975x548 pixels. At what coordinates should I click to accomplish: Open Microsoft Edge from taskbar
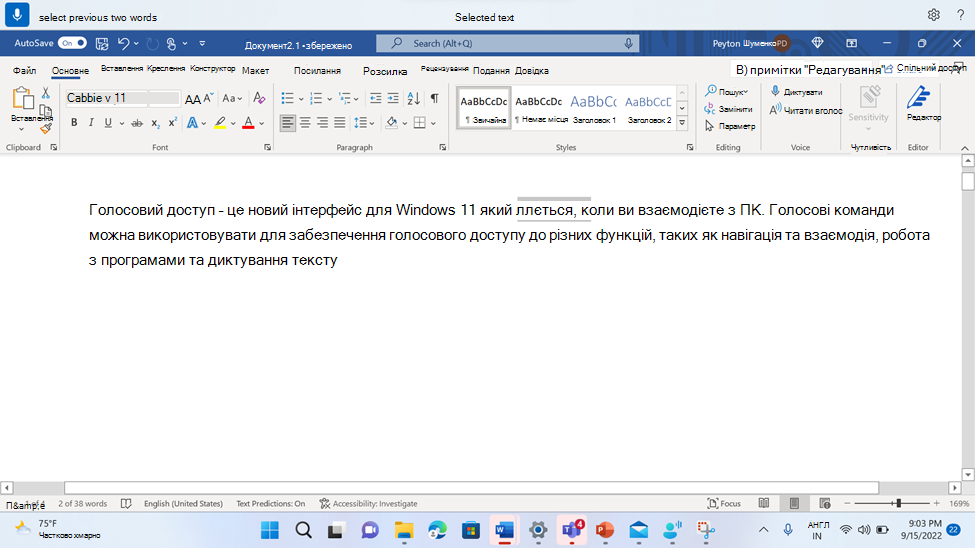click(x=438, y=531)
